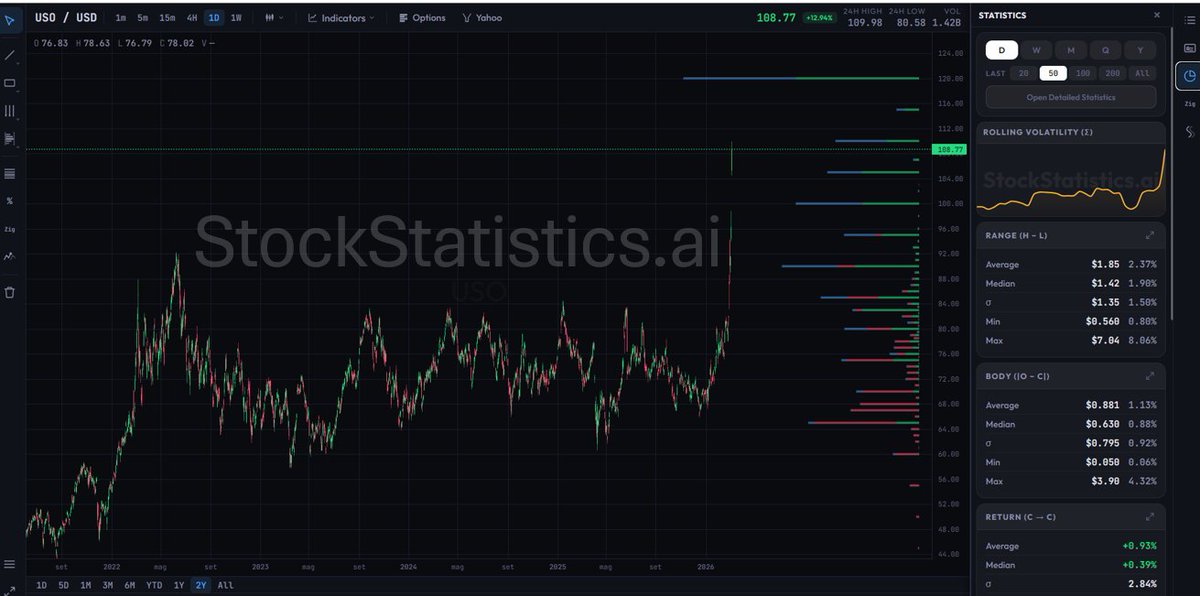Switch to the 1W timeframe
The height and width of the screenshot is (596, 1200).
coord(236,18)
